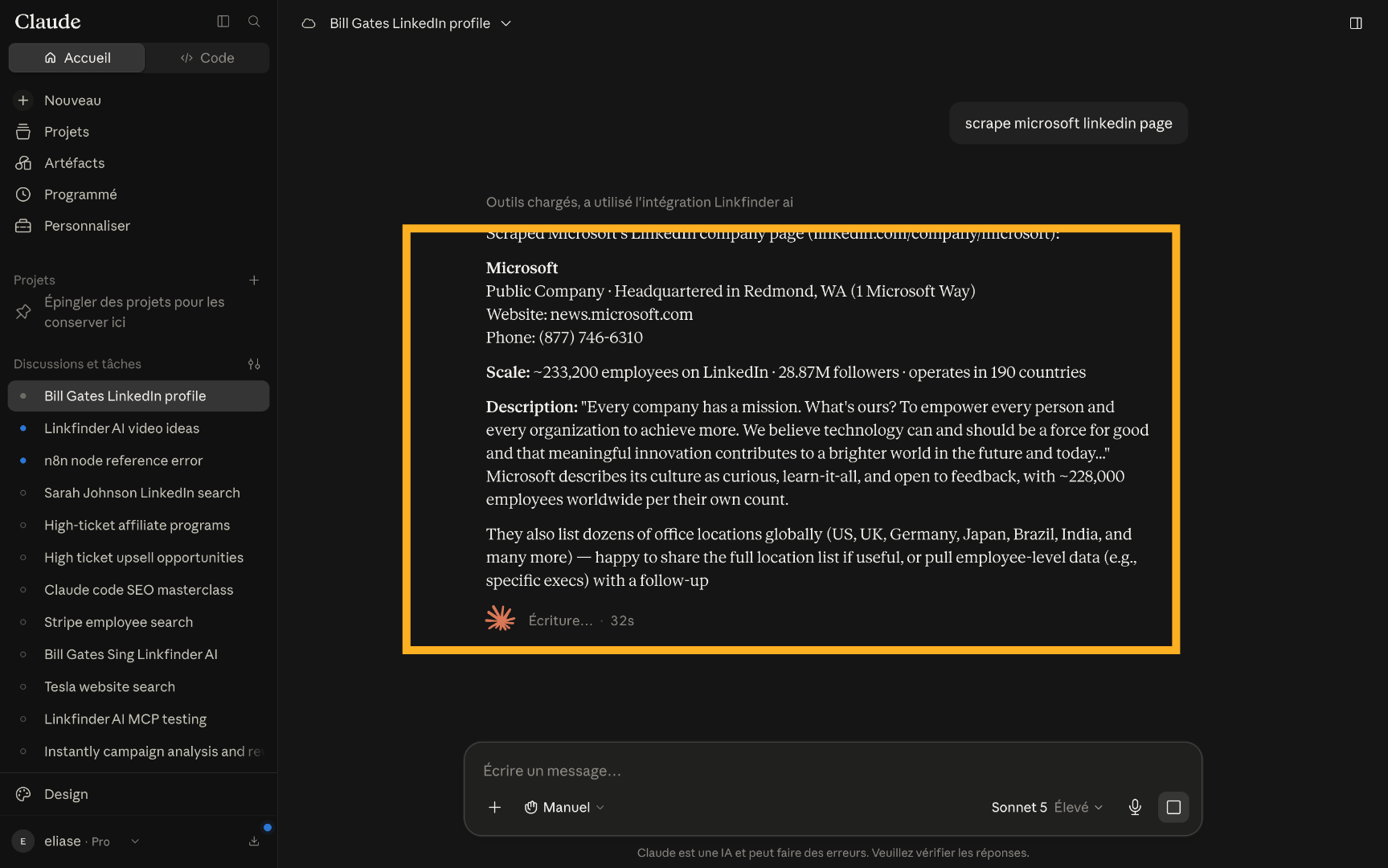The height and width of the screenshot is (868, 1388).
Task: Open Linkfinder AI video ideas chat
Action: [138, 428]
